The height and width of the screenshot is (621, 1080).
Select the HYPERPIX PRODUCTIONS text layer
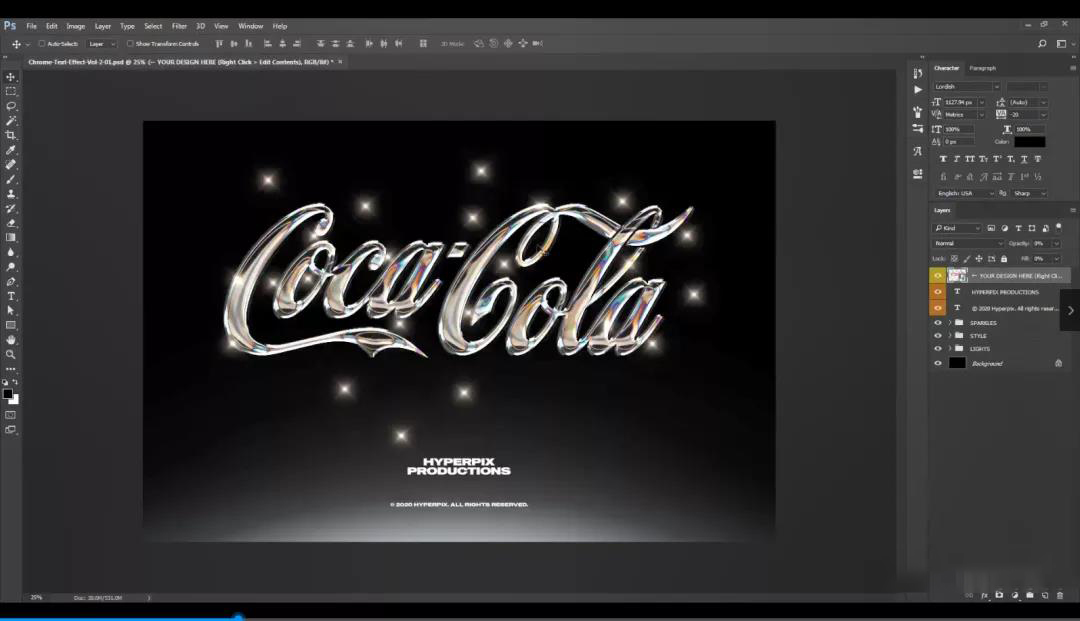pos(1004,292)
